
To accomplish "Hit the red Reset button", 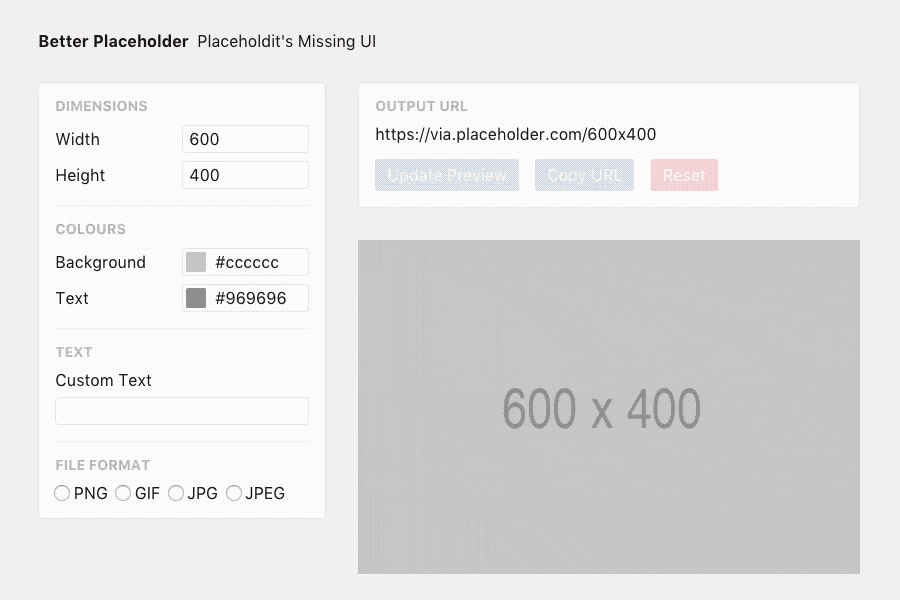I will 684,175.
